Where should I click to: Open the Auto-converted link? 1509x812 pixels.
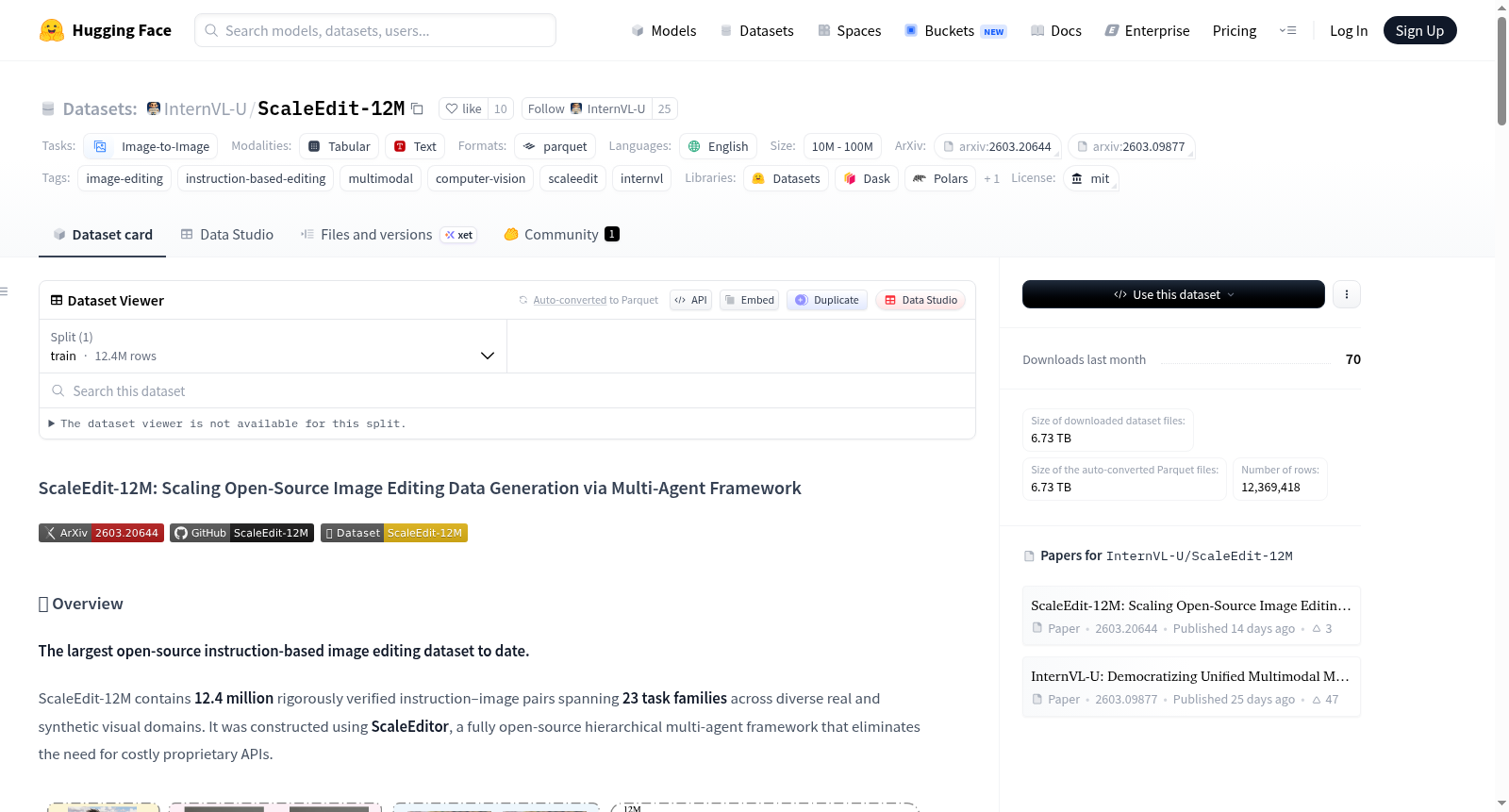pyautogui.click(x=570, y=300)
